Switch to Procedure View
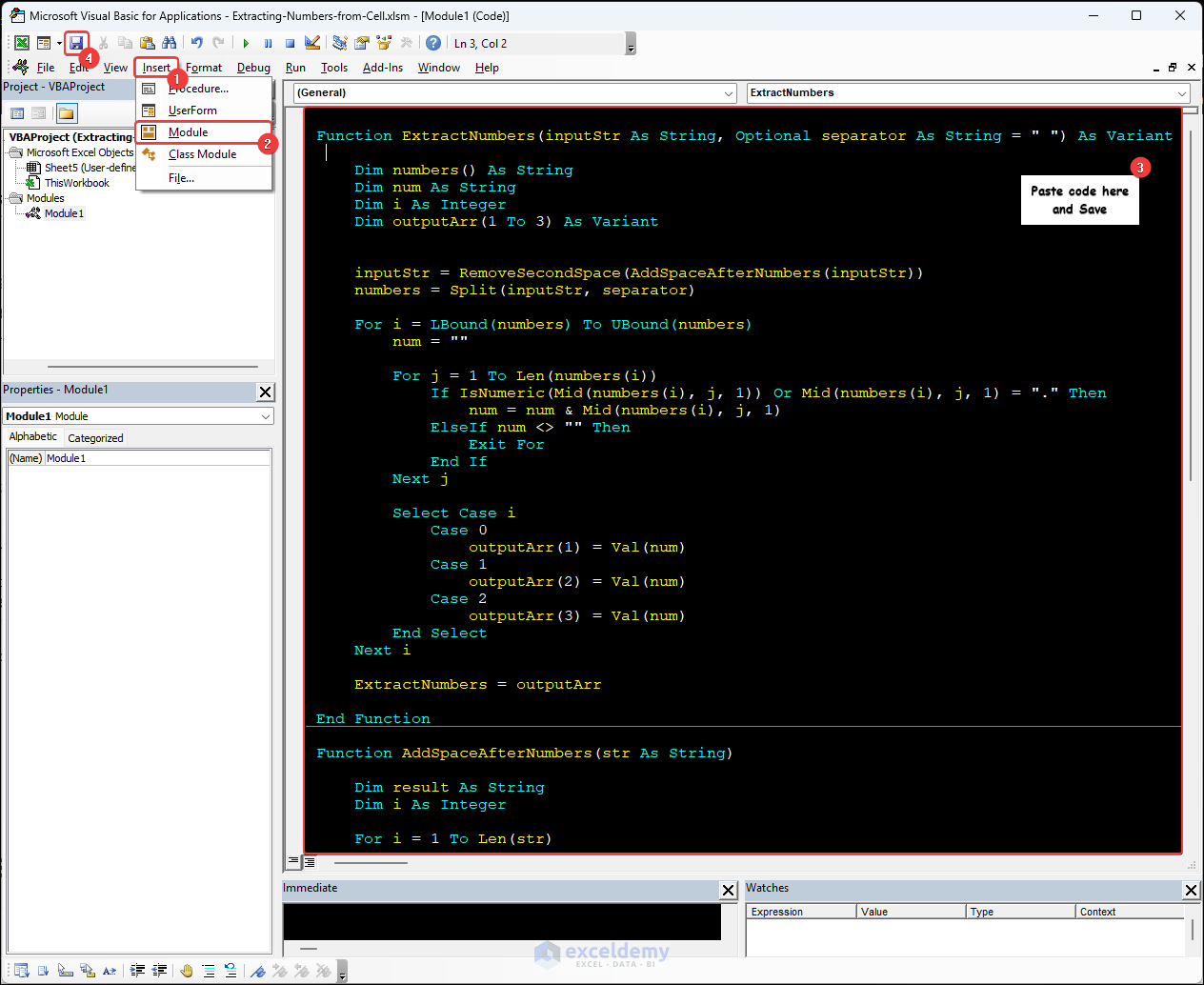Screen dimensions: 1204x985 (293, 862)
